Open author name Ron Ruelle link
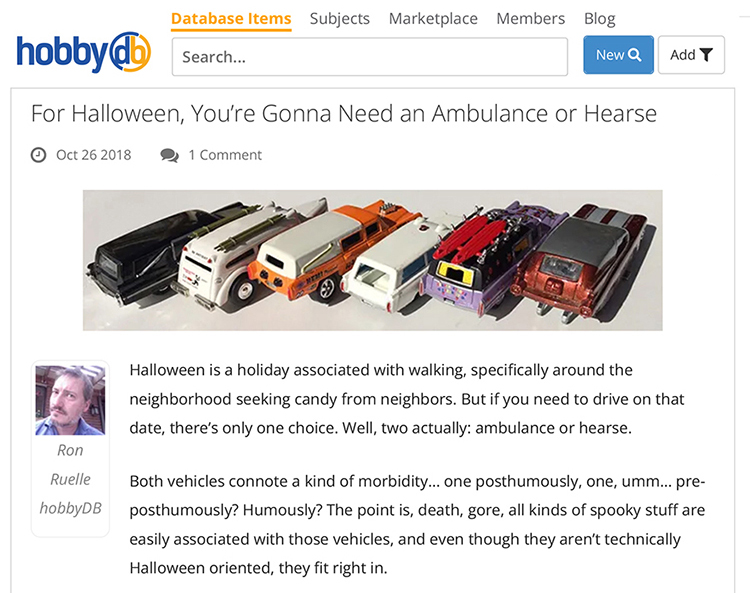 point(70,464)
